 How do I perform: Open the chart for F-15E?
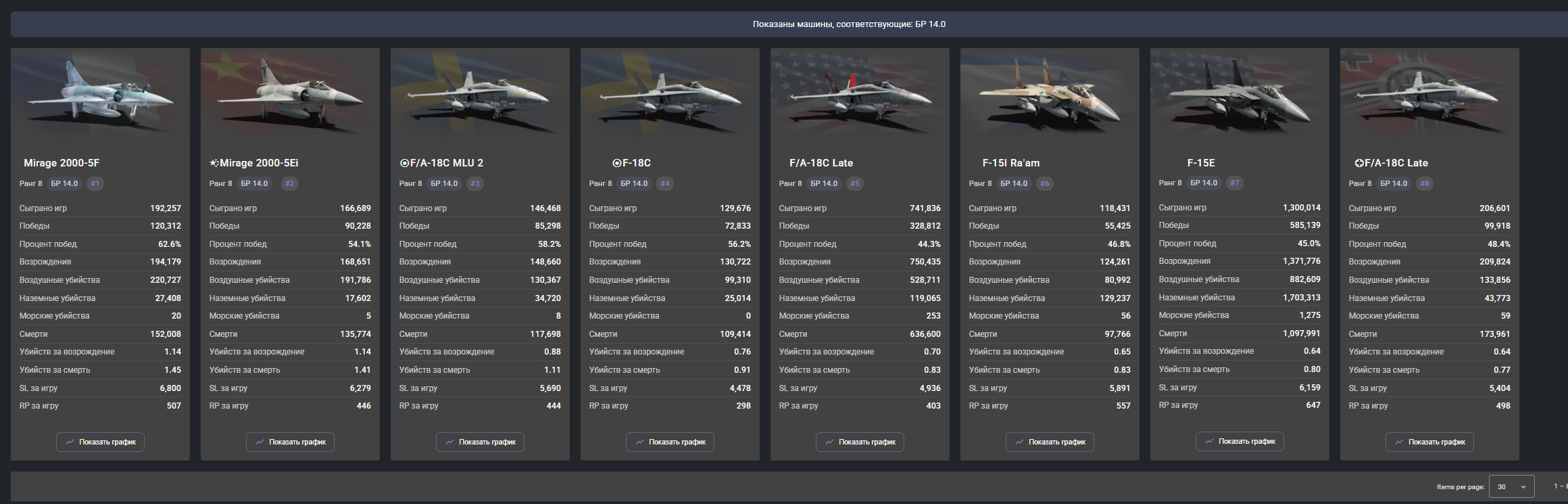pos(1240,441)
